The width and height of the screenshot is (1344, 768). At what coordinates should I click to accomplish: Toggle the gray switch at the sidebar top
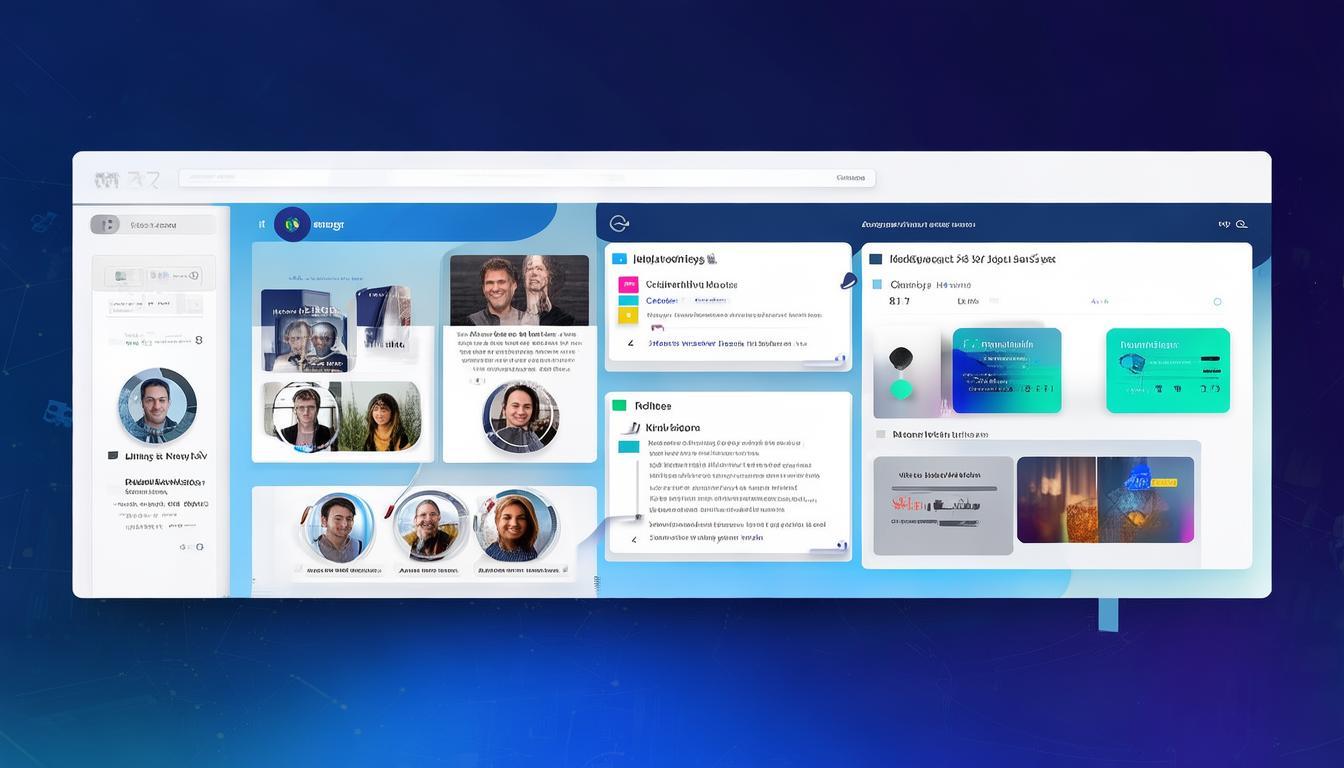[x=105, y=225]
